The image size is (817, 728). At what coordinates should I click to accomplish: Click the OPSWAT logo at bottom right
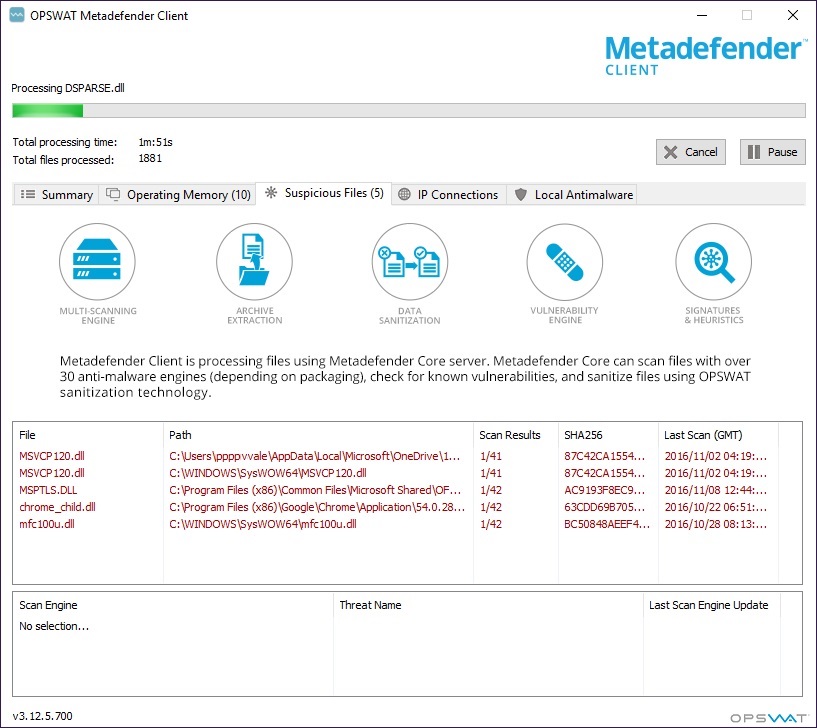769,718
